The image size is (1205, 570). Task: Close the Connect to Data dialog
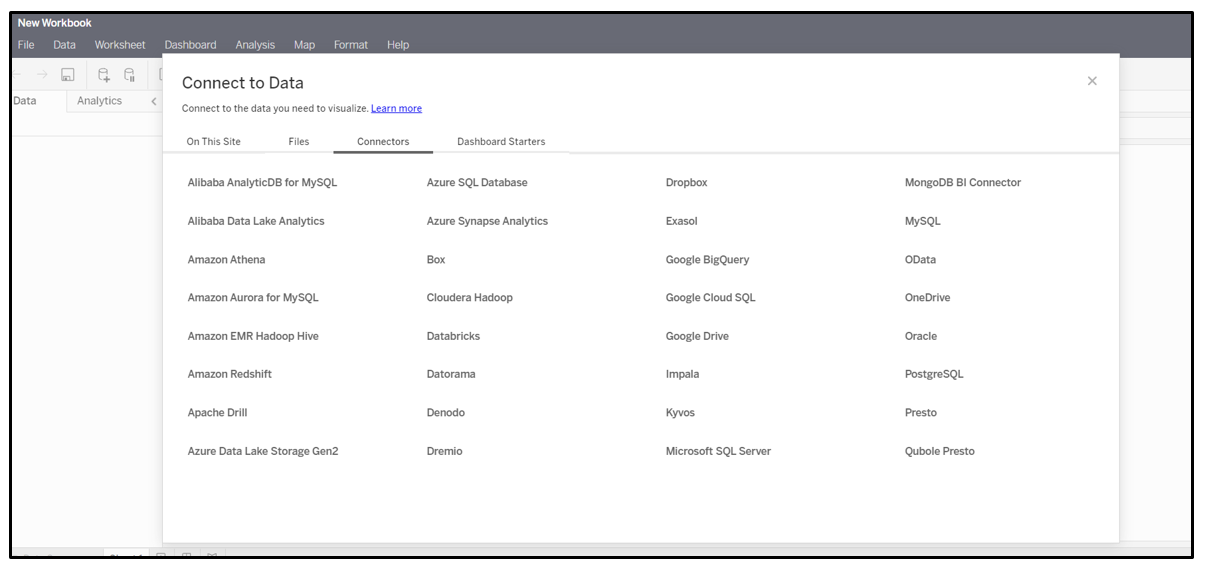[1092, 81]
